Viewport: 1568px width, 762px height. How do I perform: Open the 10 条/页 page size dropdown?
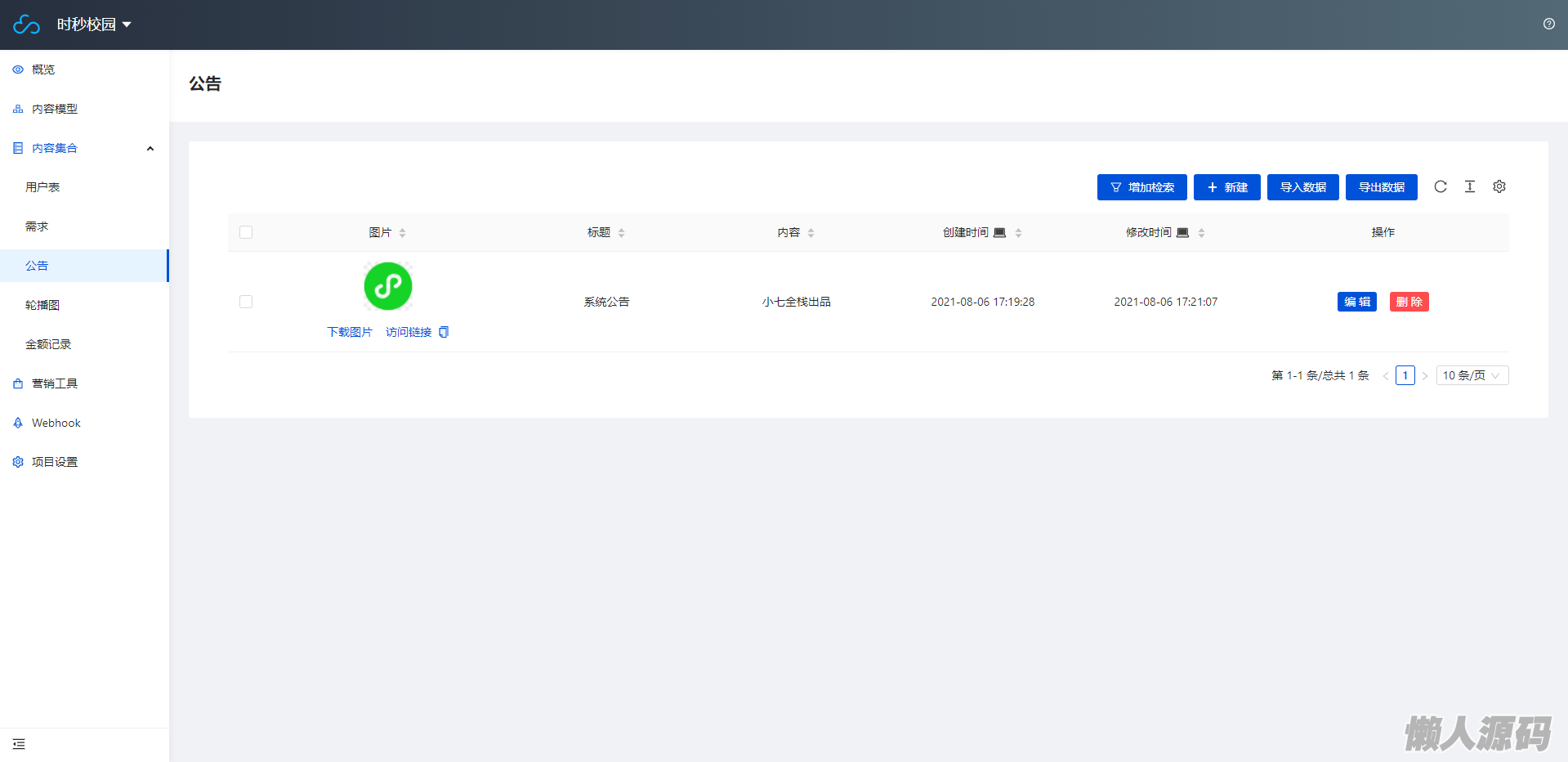tap(1472, 375)
